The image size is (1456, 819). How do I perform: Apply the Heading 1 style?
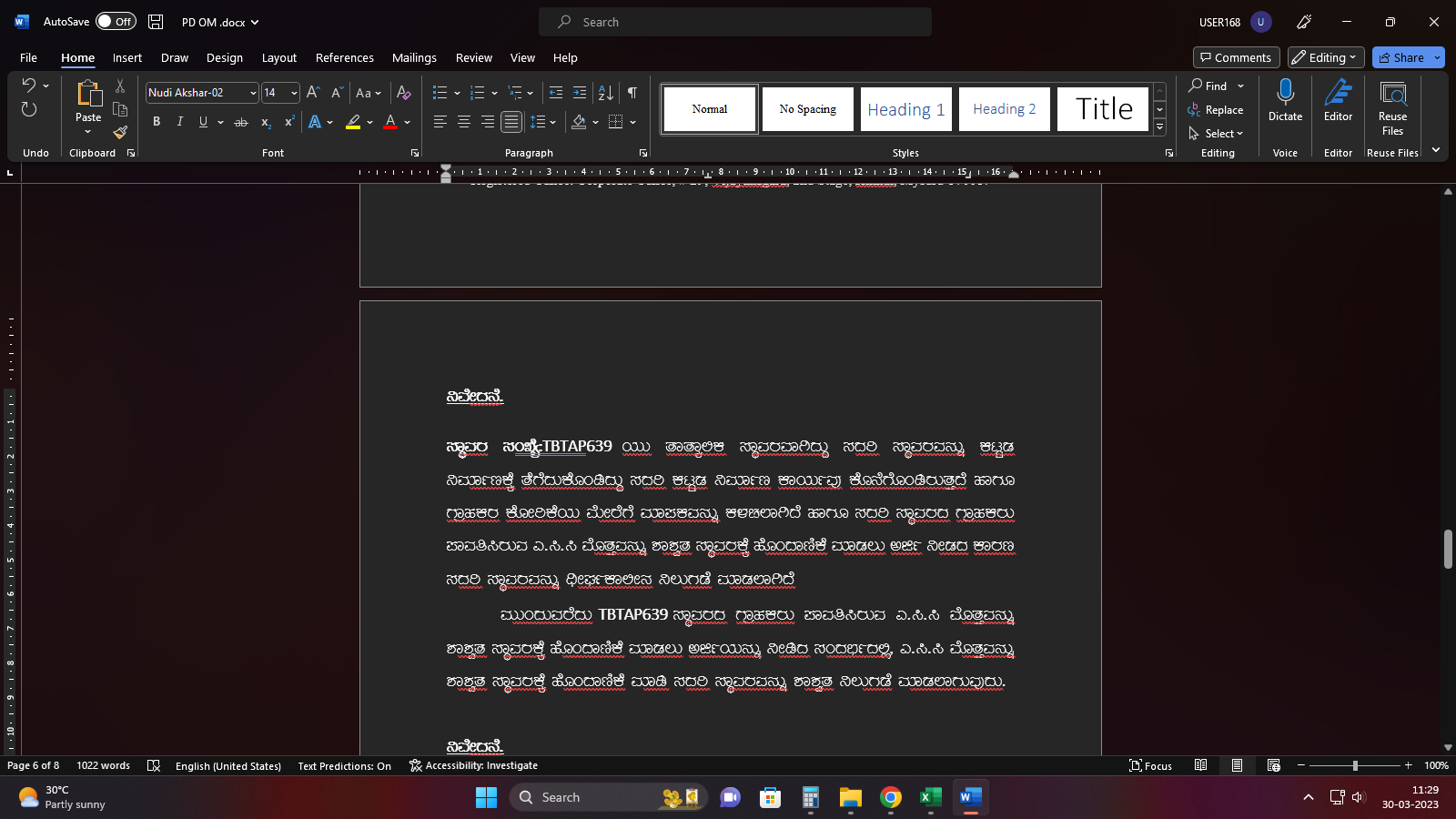tap(906, 109)
